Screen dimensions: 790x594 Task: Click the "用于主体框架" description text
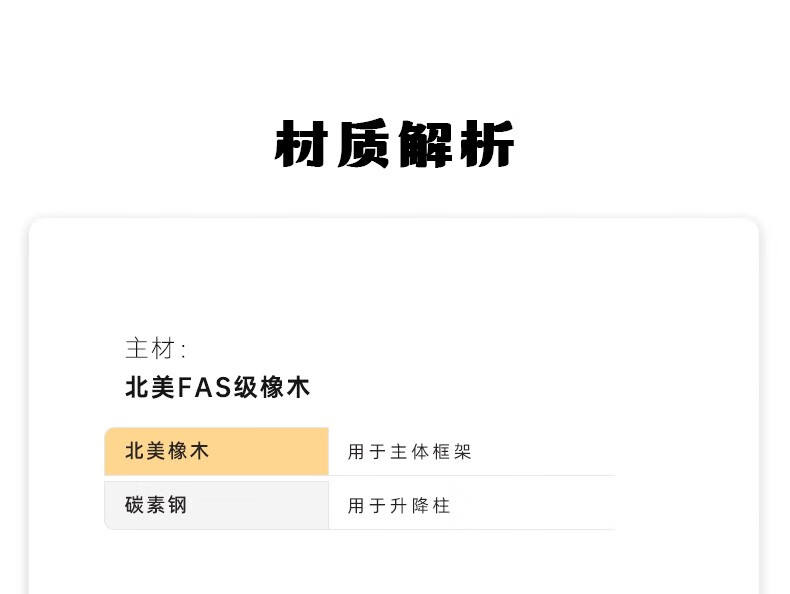point(409,452)
